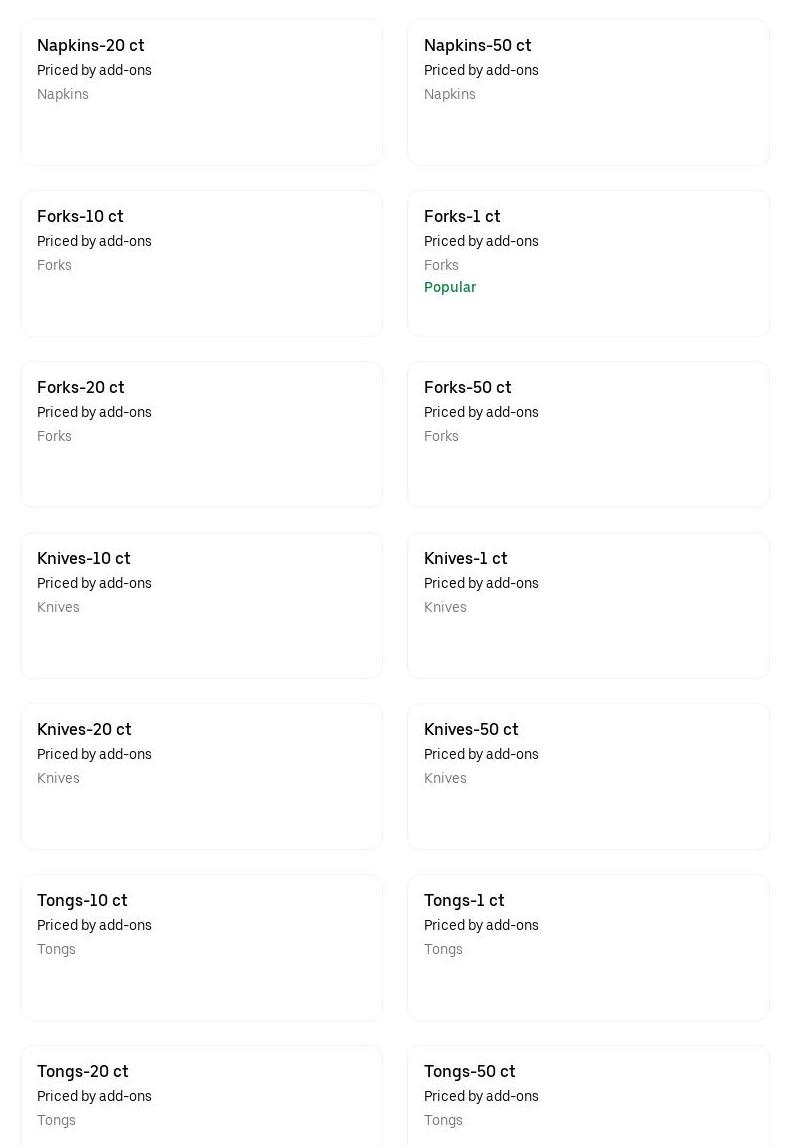Click the Popular badge on Forks-1 ct
The width and height of the screenshot is (804, 1146).
click(450, 287)
